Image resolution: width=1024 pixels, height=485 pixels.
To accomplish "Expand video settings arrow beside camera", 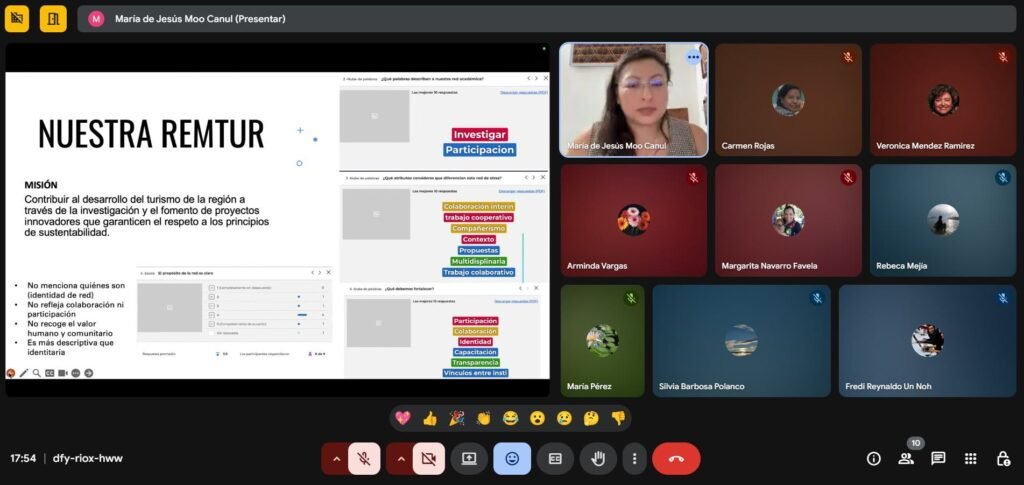I will coord(399,459).
